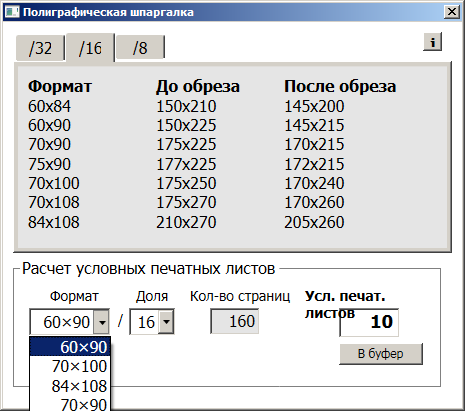Image resolution: width=465 pixels, height=411 pixels.
Task: Close the Полиграфическая шпаргалка window
Action: 452,12
